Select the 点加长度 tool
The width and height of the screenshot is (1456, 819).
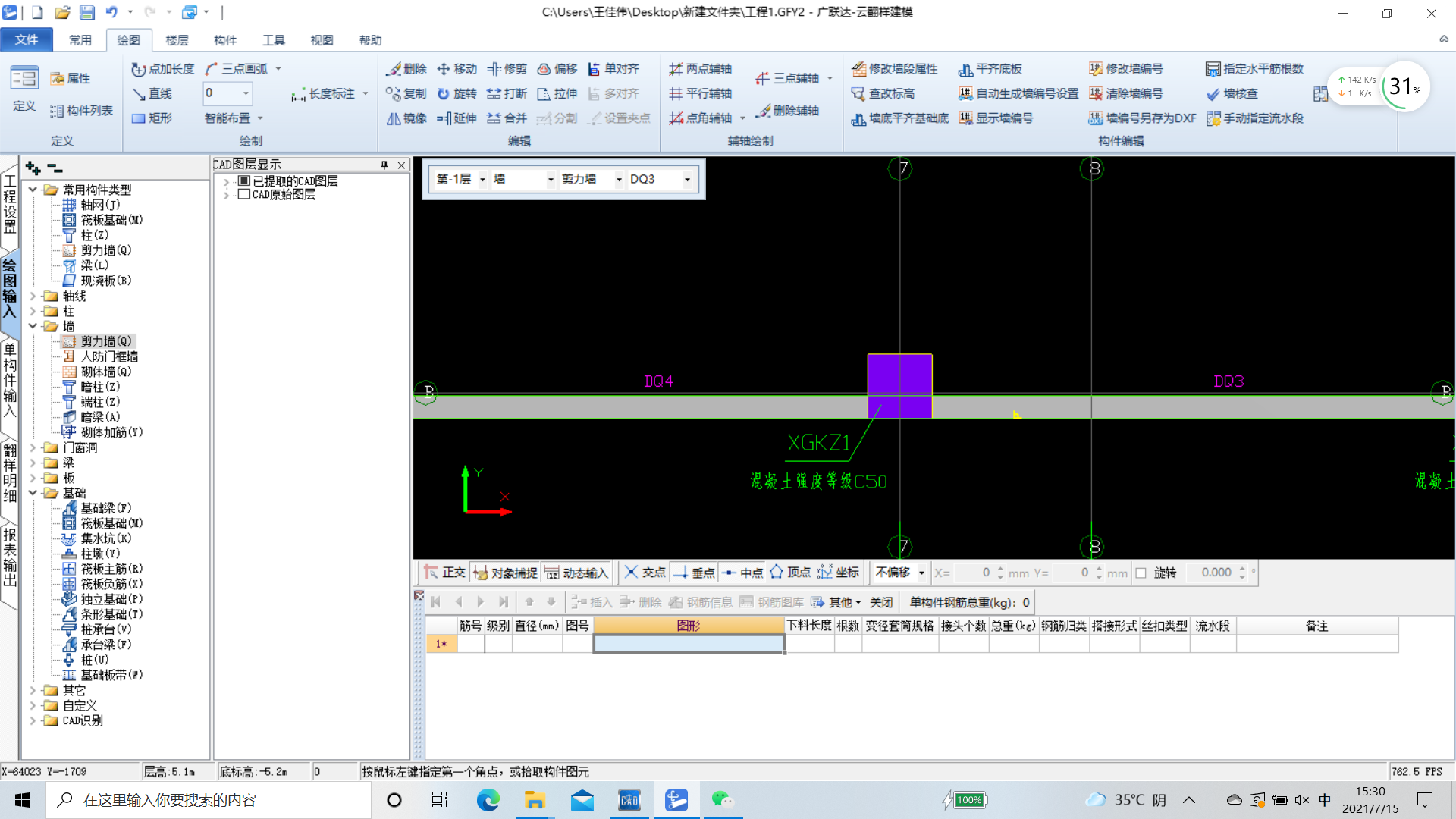162,69
